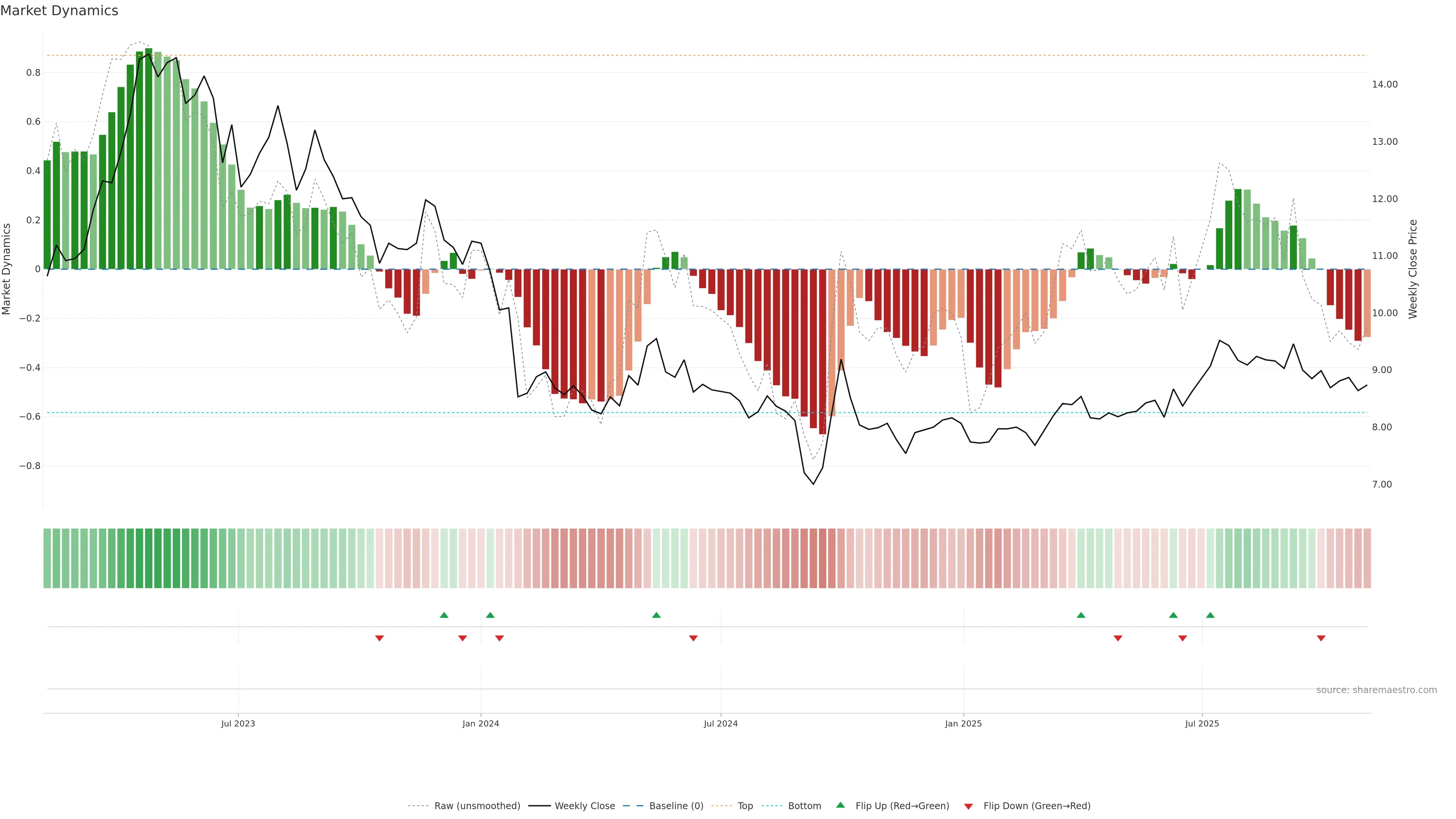
Task: Click the 14.00 price axis tick label
Action: pyautogui.click(x=1384, y=84)
